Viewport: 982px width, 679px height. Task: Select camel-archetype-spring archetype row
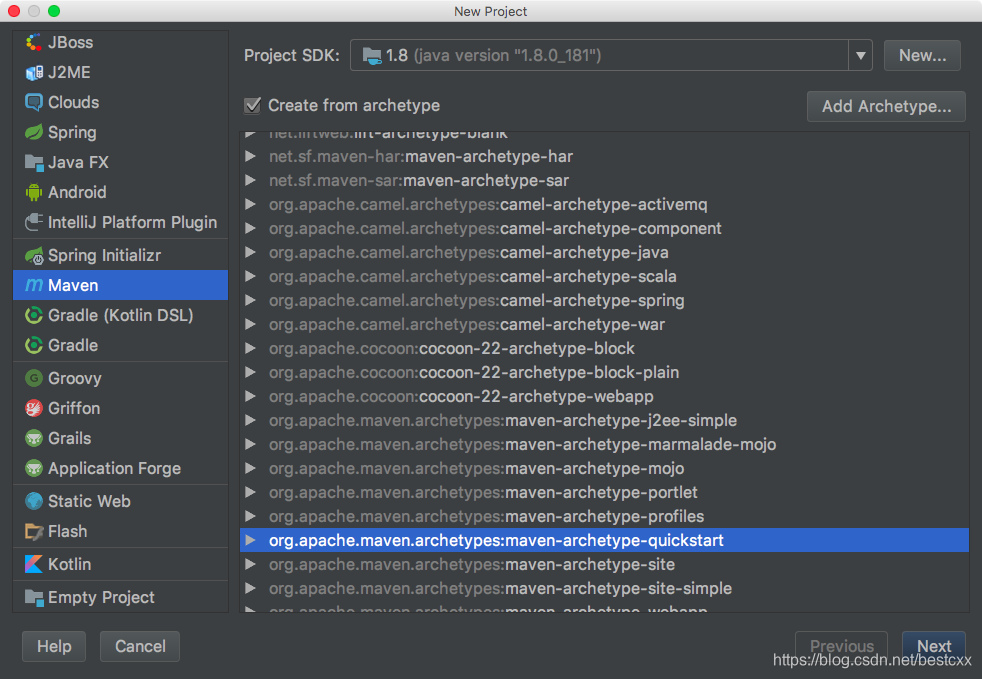point(604,300)
